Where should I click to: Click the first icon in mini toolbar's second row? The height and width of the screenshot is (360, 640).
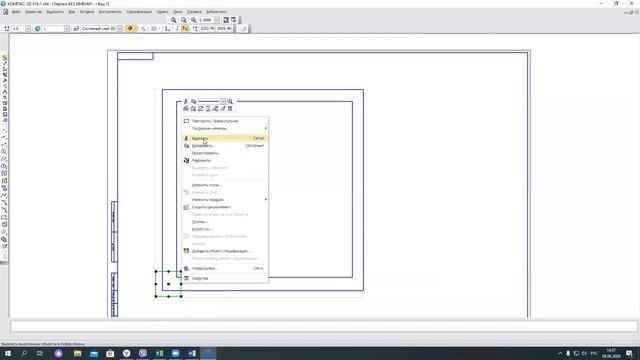[x=186, y=109]
